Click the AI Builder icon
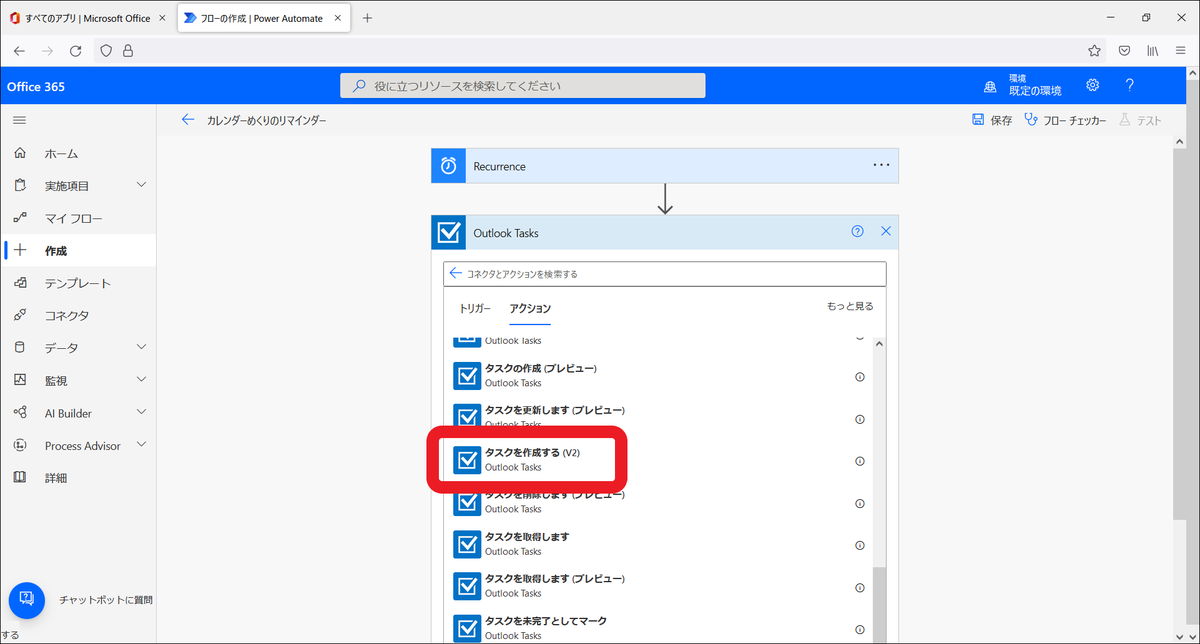Image resolution: width=1200 pixels, height=644 pixels. pyautogui.click(x=20, y=412)
